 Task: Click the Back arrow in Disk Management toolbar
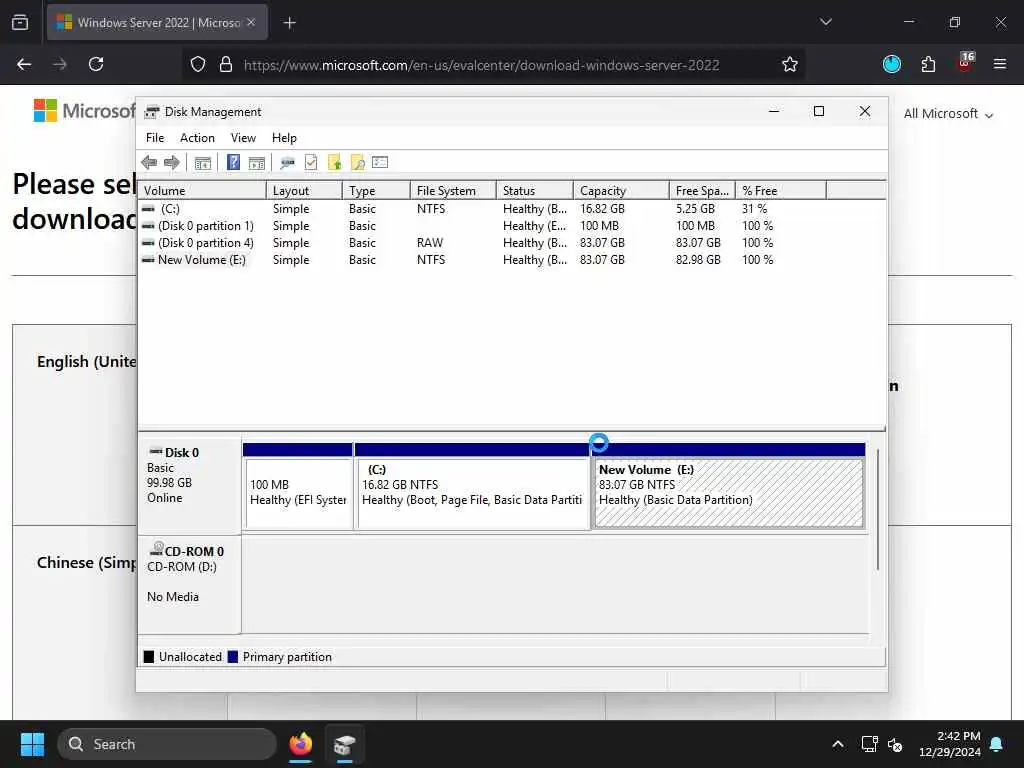149,163
